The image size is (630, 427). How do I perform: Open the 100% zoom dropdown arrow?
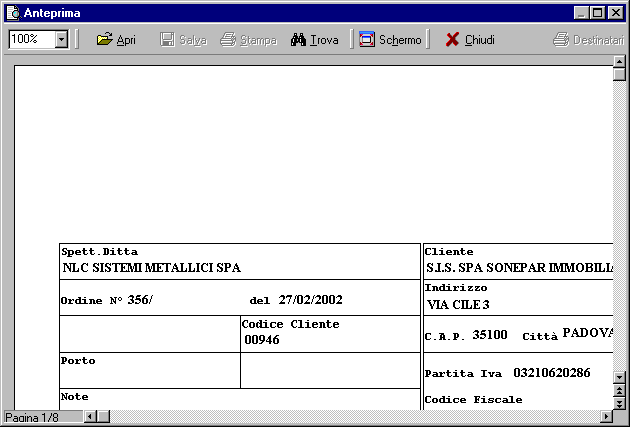tap(61, 39)
